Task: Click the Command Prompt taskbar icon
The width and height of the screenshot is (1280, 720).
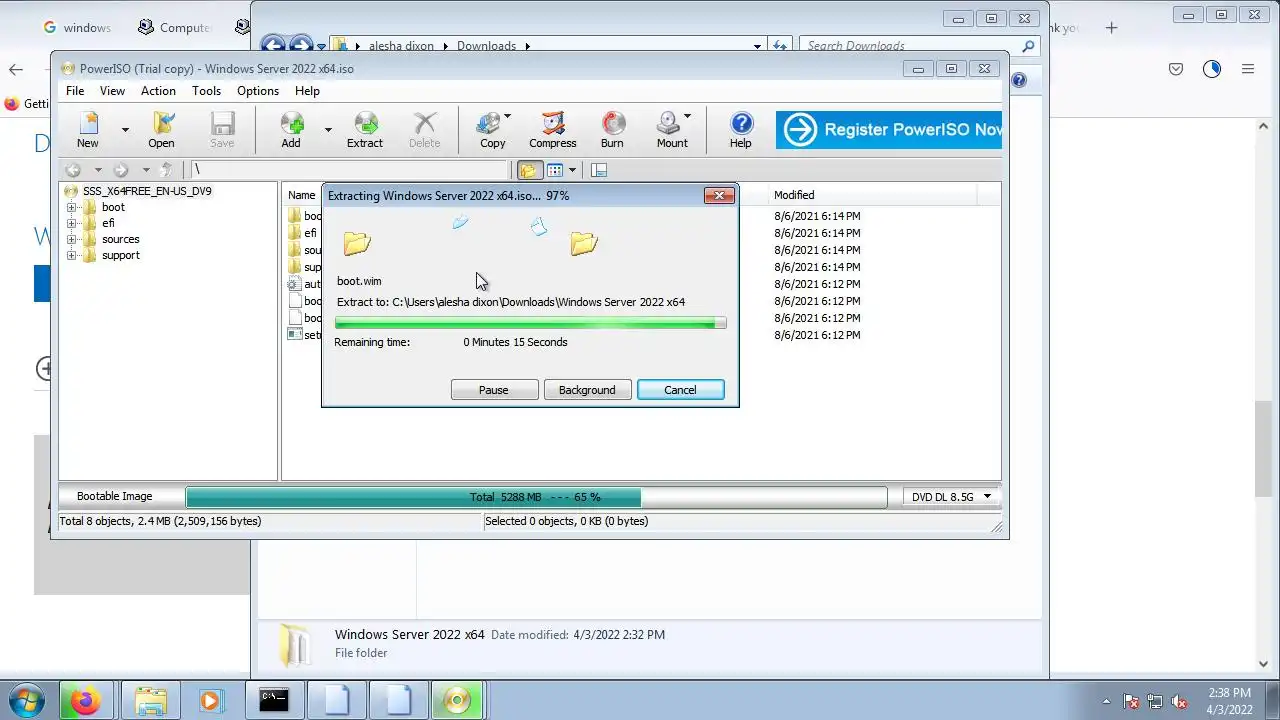Action: (273, 701)
